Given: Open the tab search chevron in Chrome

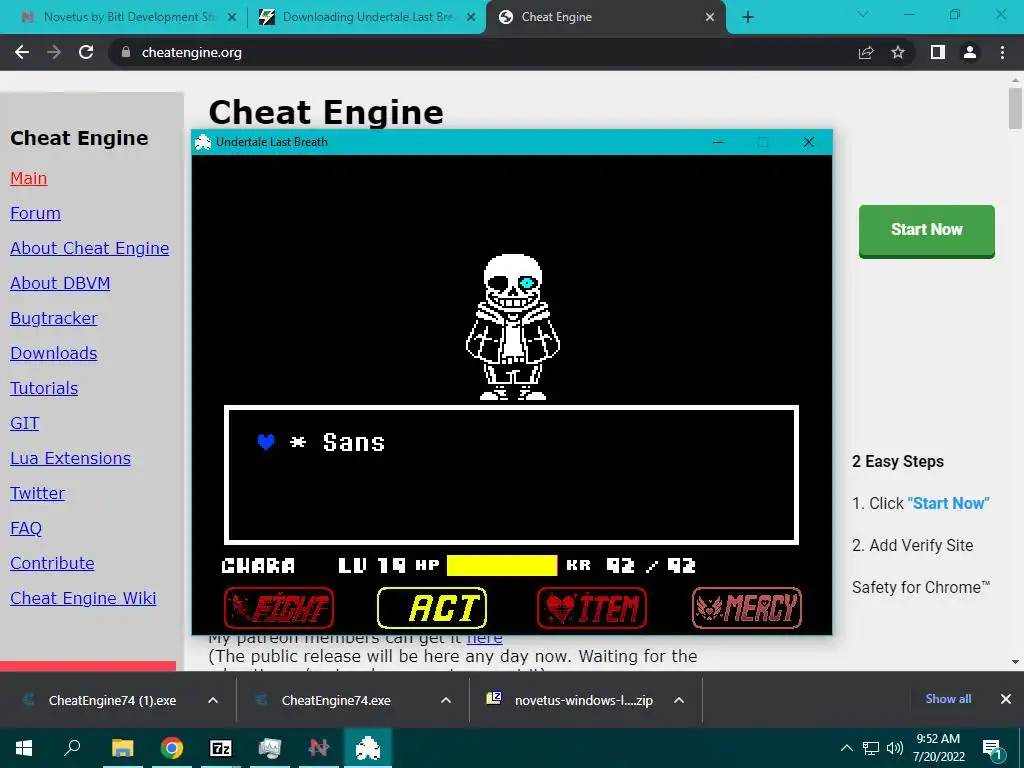Looking at the screenshot, I should (863, 14).
